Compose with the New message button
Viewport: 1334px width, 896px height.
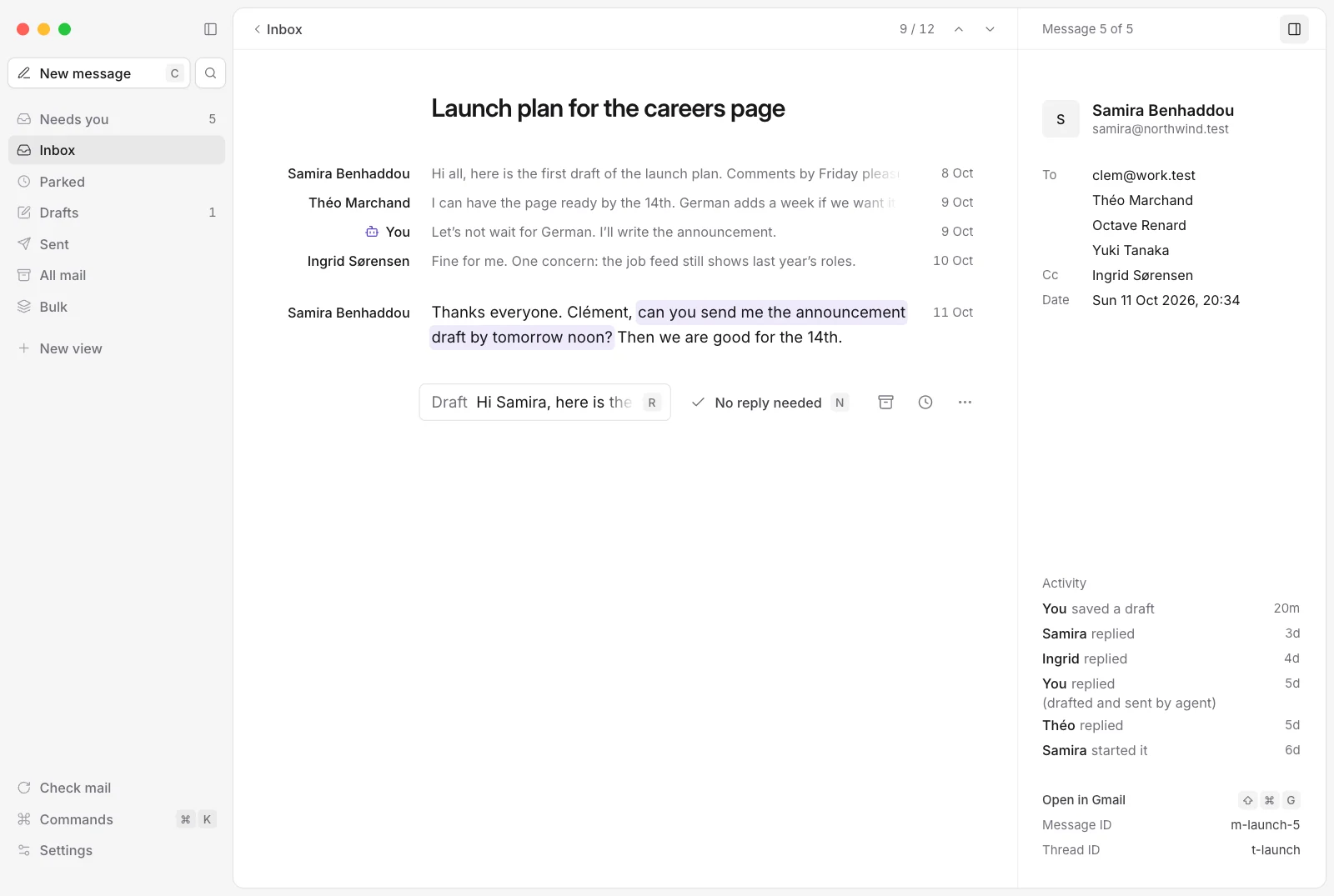(98, 73)
